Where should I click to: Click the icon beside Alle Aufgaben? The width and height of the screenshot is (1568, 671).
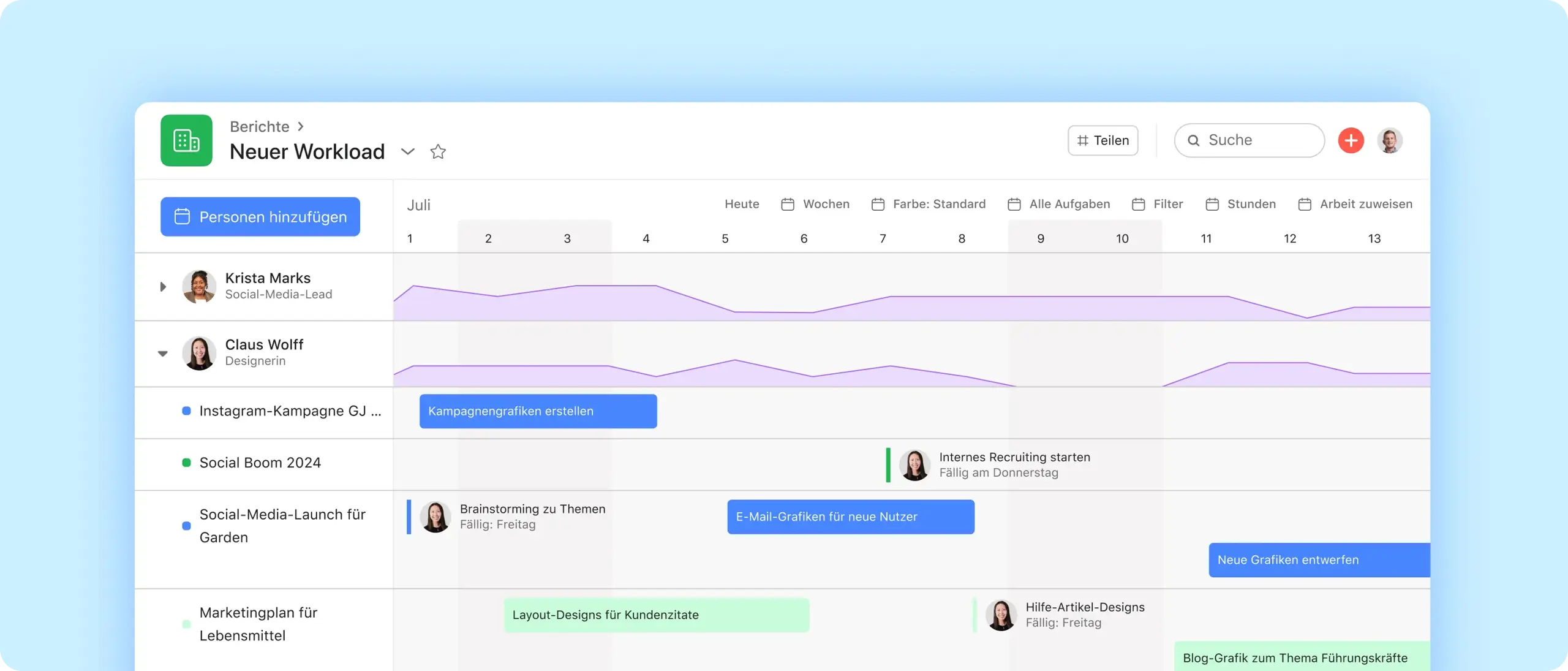(x=1014, y=204)
